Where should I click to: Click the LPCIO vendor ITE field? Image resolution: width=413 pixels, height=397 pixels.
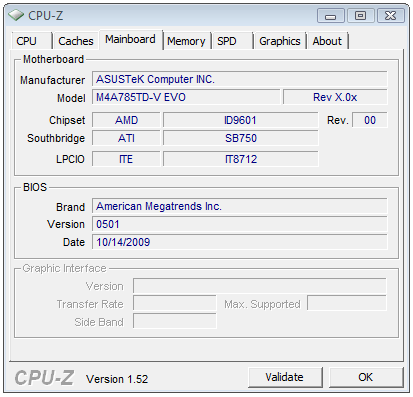click(126, 159)
